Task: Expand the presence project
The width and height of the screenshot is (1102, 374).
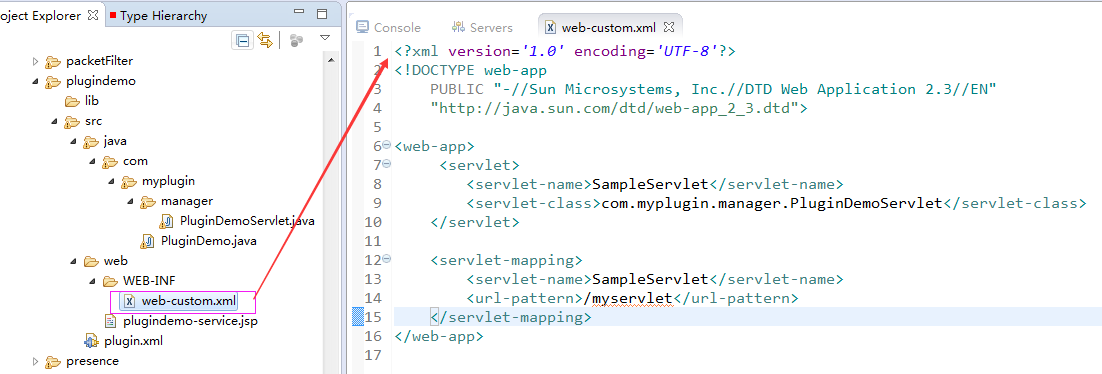Action: coord(35,361)
